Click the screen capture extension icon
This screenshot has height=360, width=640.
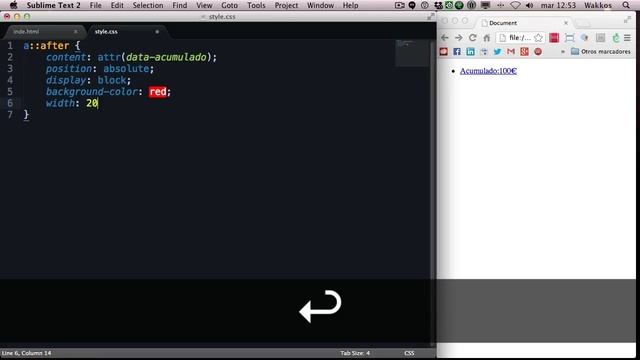[x=569, y=38]
